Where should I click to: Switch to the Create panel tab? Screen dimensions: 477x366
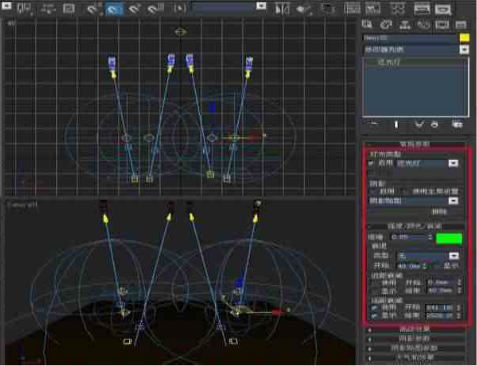pos(367,24)
